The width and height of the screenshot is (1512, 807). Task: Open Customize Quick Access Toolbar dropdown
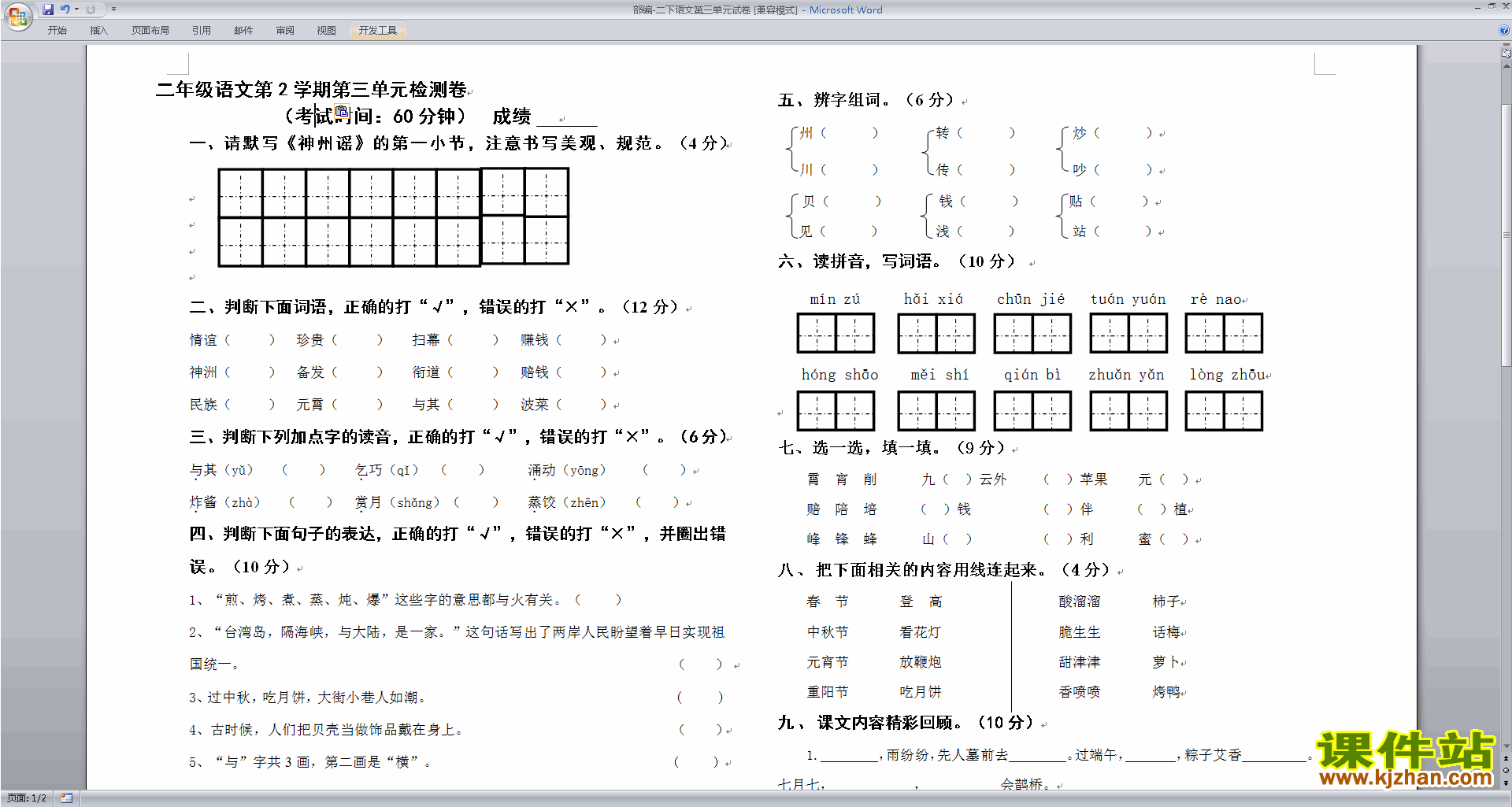pyautogui.click(x=113, y=9)
